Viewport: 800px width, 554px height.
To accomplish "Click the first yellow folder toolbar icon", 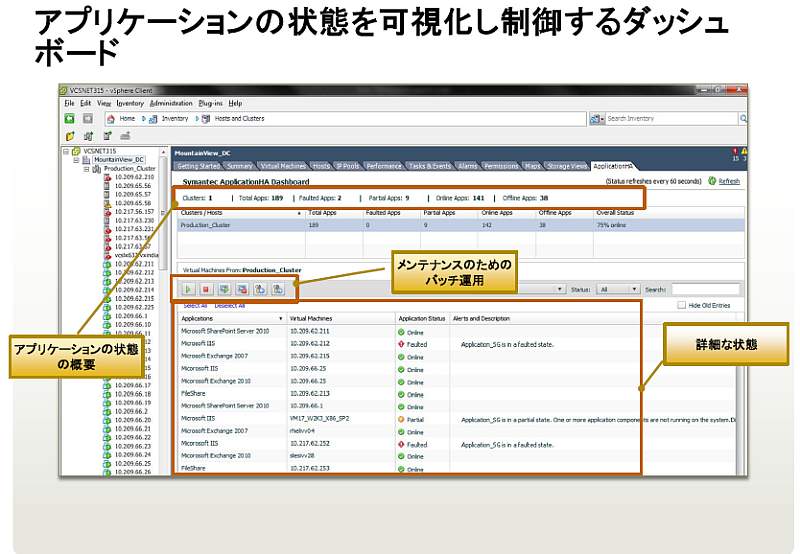I will click(x=70, y=136).
